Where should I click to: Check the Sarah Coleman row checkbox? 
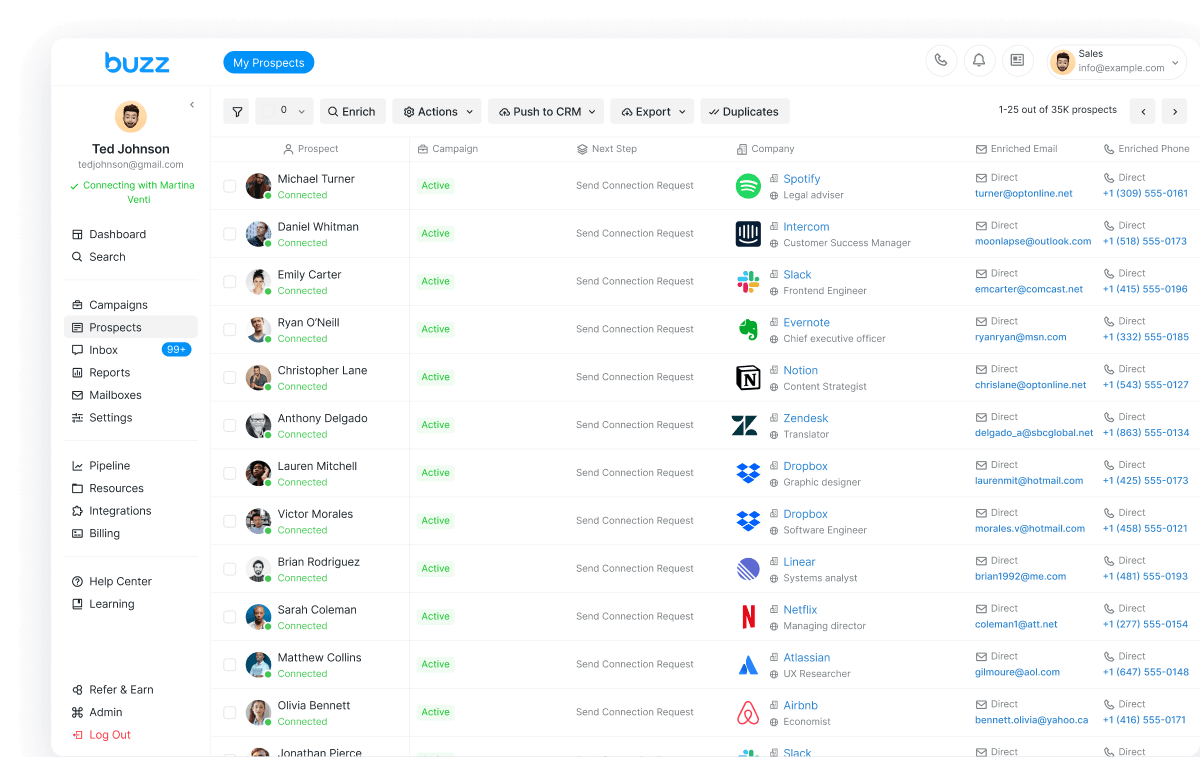tap(230, 617)
